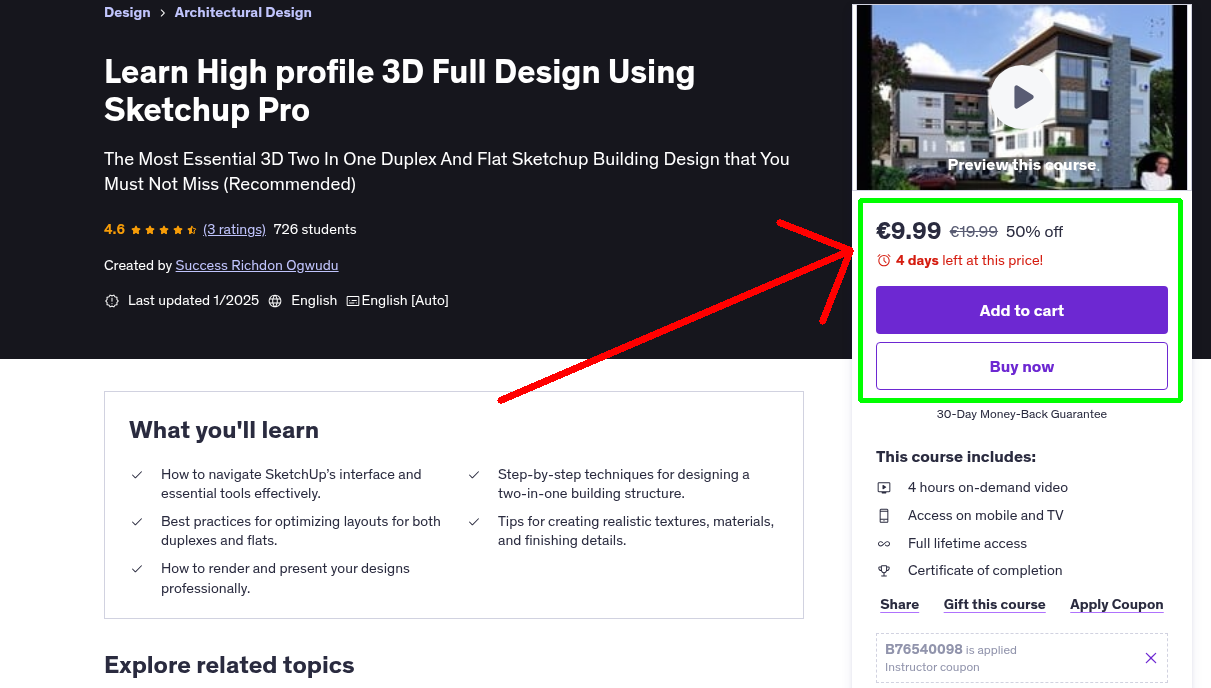Click the checkmark beside 'Tips for creating realistic textures'
Image resolution: width=1211 pixels, height=688 pixels.
(474, 522)
